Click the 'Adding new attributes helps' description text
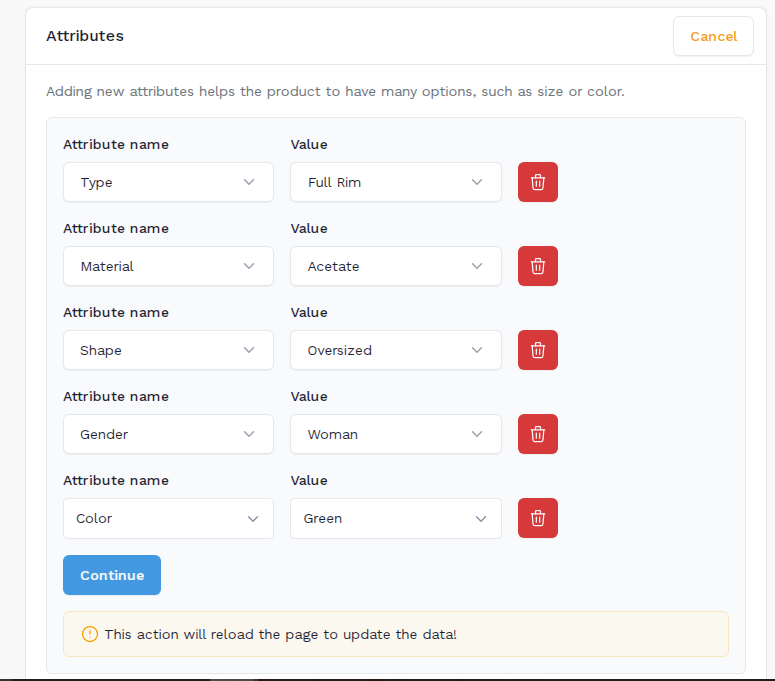This screenshot has width=775, height=681. tap(335, 91)
